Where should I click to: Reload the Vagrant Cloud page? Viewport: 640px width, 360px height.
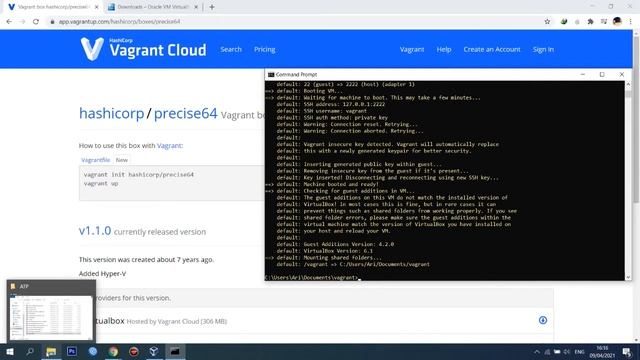pos(36,22)
